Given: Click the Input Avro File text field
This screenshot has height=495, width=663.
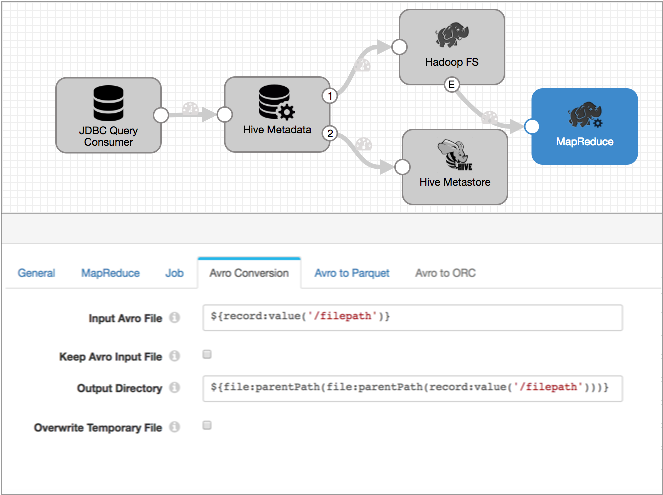Looking at the screenshot, I should pyautogui.click(x=411, y=317).
